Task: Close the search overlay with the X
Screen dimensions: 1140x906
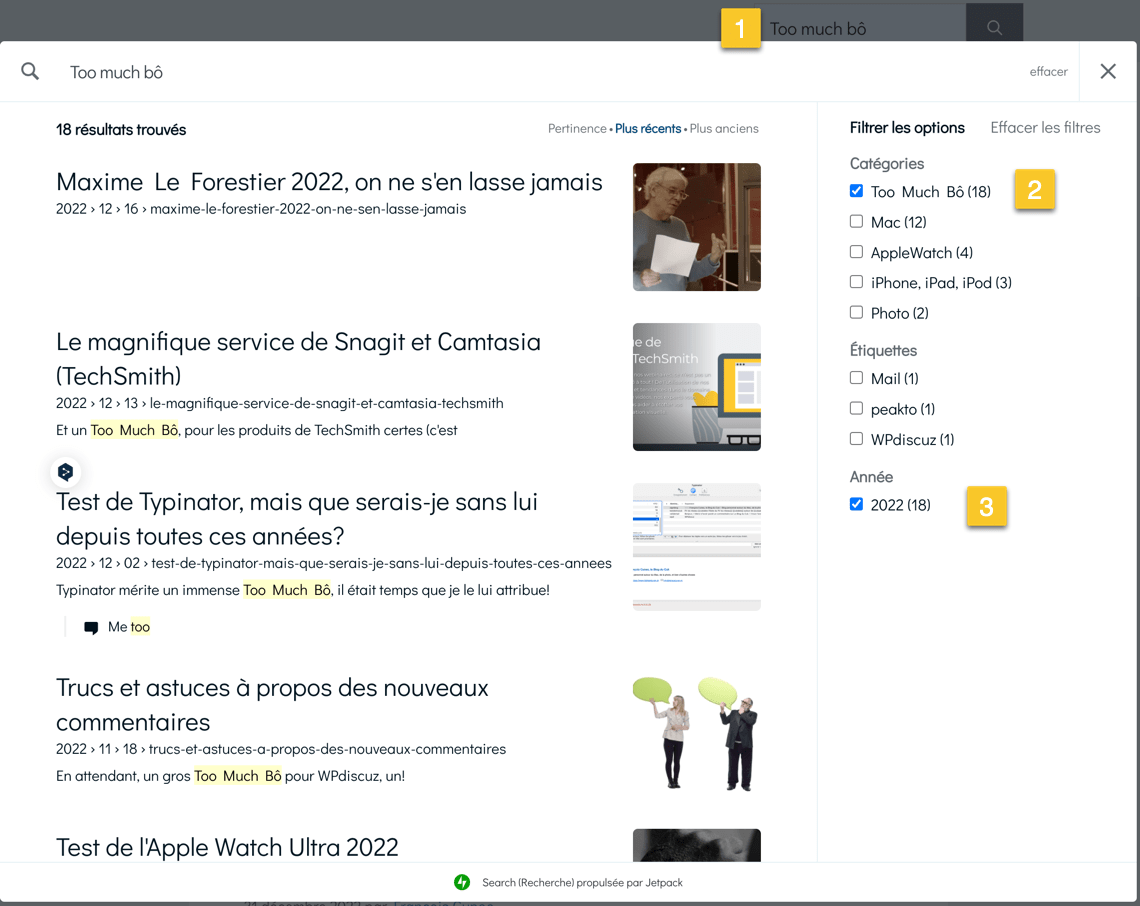Action: coord(1108,71)
